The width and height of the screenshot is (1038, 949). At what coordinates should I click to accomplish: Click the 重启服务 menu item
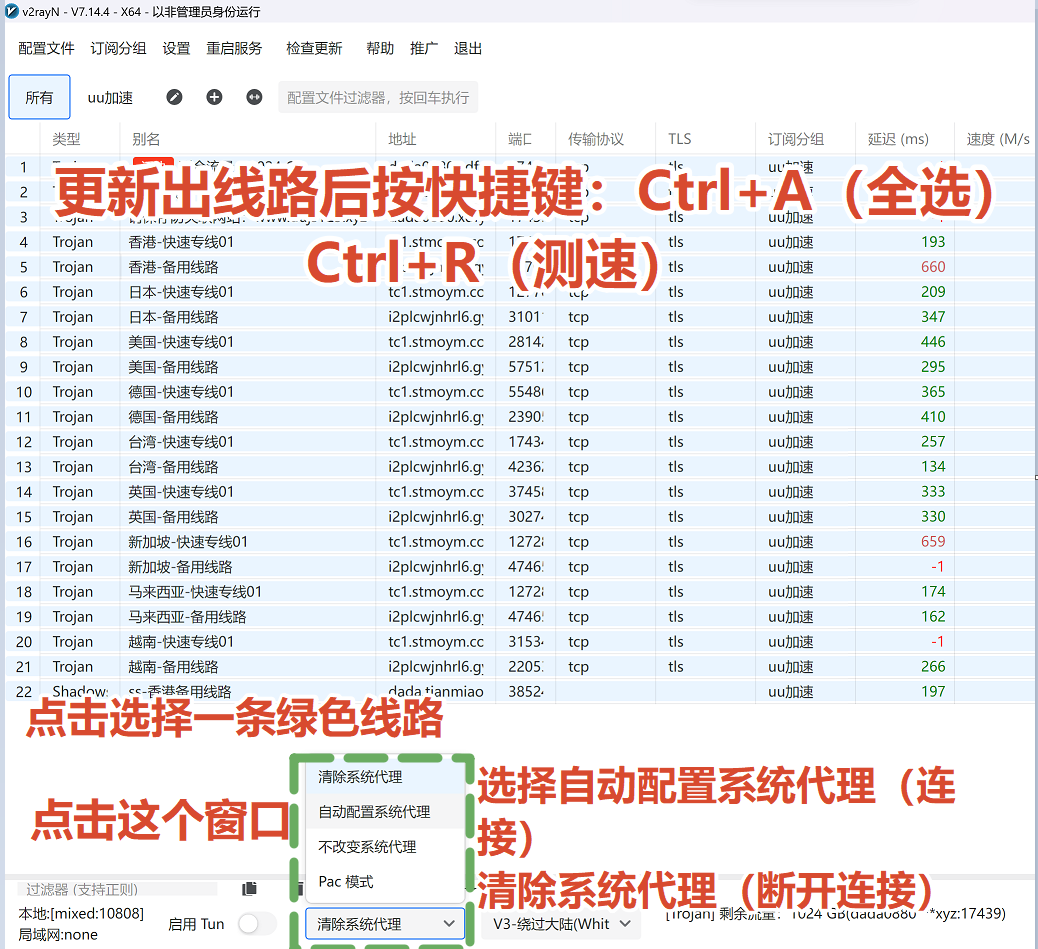pyautogui.click(x=234, y=48)
